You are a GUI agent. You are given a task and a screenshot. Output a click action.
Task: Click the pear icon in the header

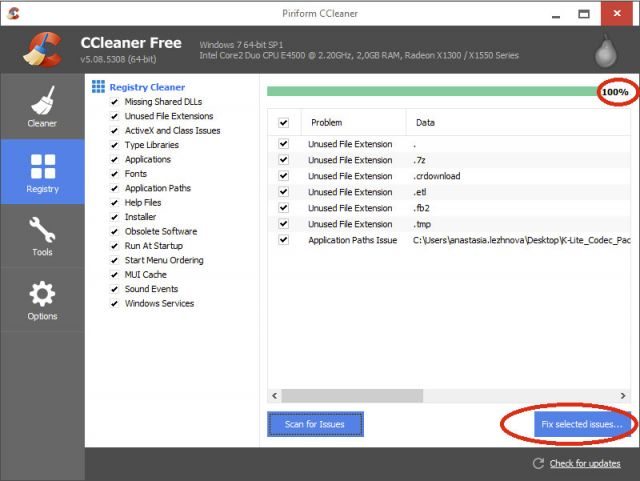tap(605, 51)
